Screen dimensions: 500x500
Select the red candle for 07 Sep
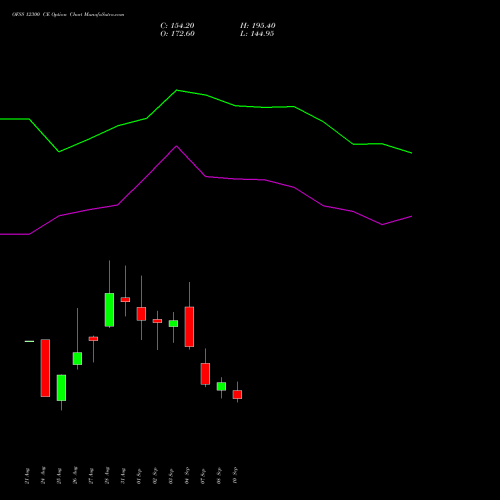pyautogui.click(x=205, y=374)
